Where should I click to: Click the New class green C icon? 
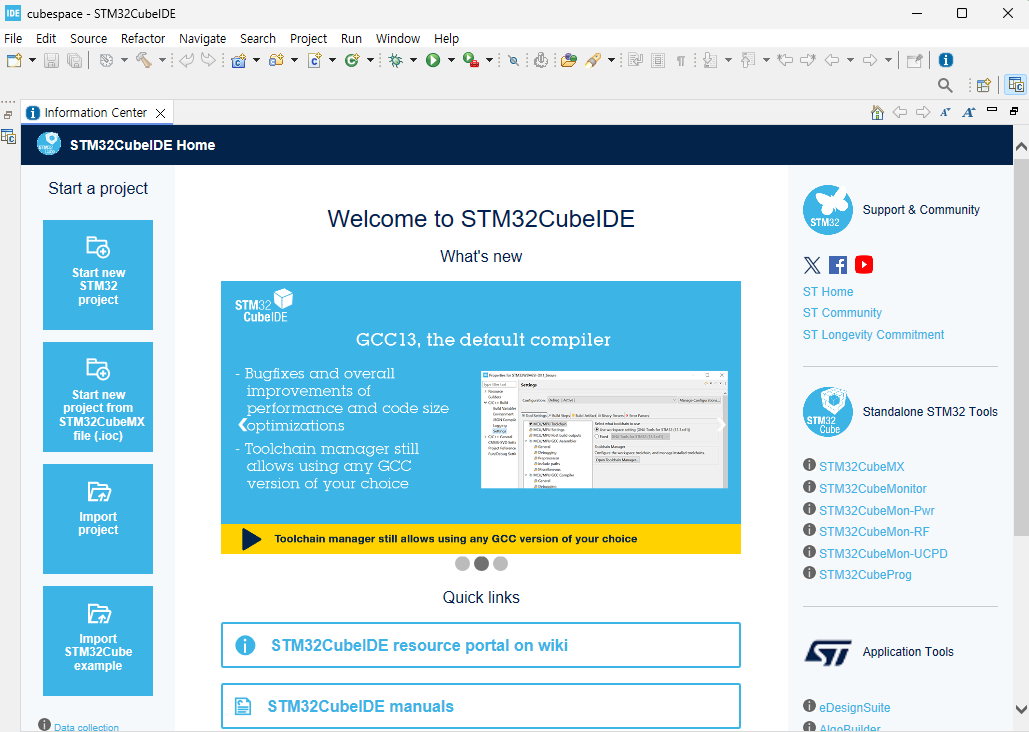point(352,60)
